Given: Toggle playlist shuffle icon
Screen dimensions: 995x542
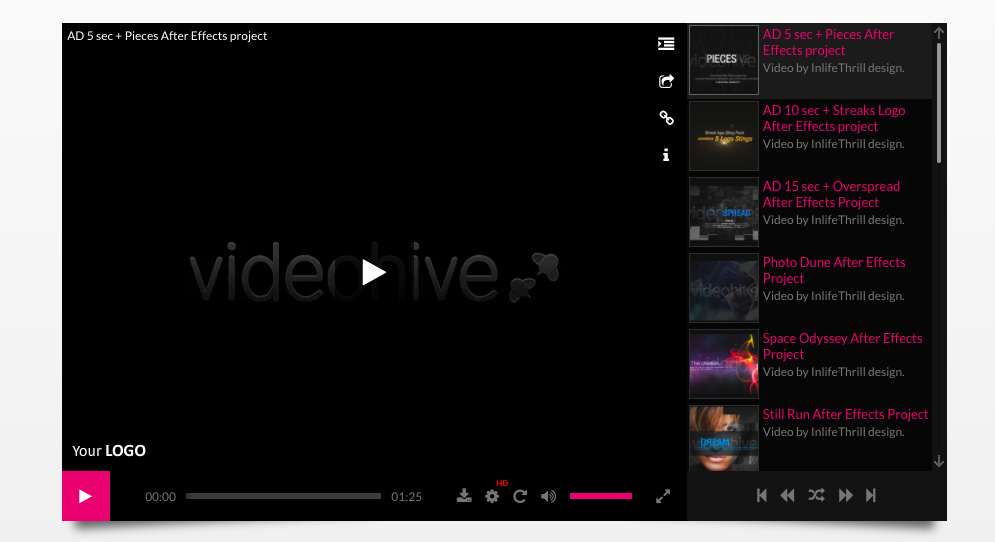Looking at the screenshot, I should (x=817, y=495).
